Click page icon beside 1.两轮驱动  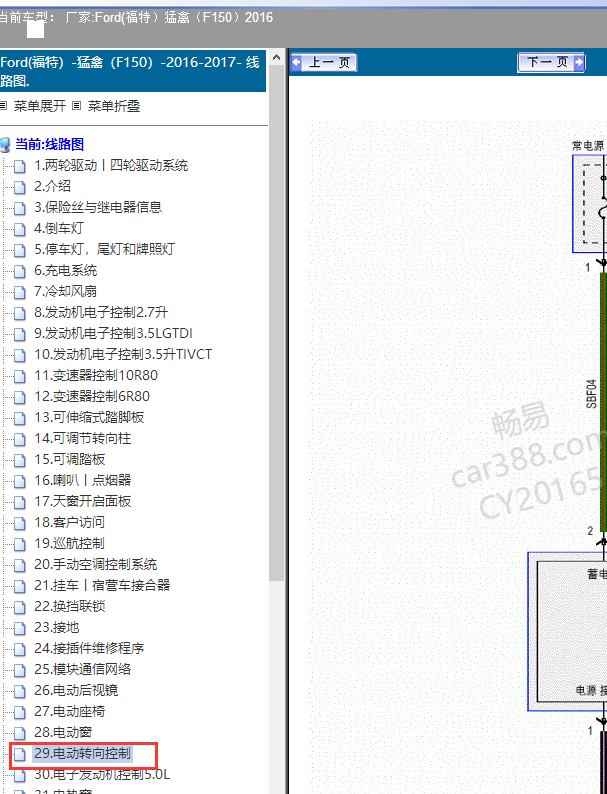[20, 167]
